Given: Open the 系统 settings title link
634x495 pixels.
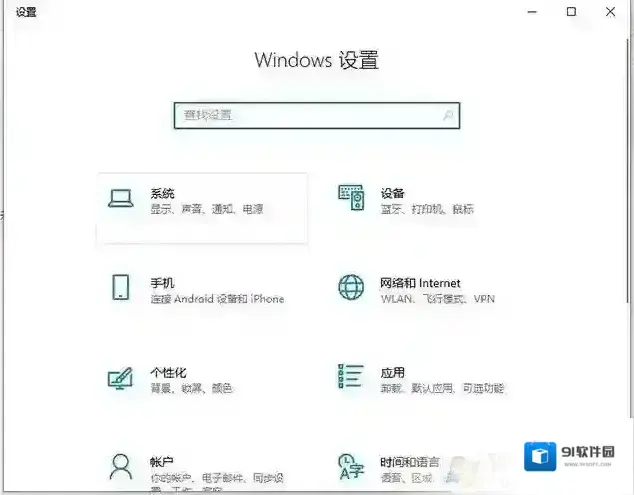Looking at the screenshot, I should [162, 193].
